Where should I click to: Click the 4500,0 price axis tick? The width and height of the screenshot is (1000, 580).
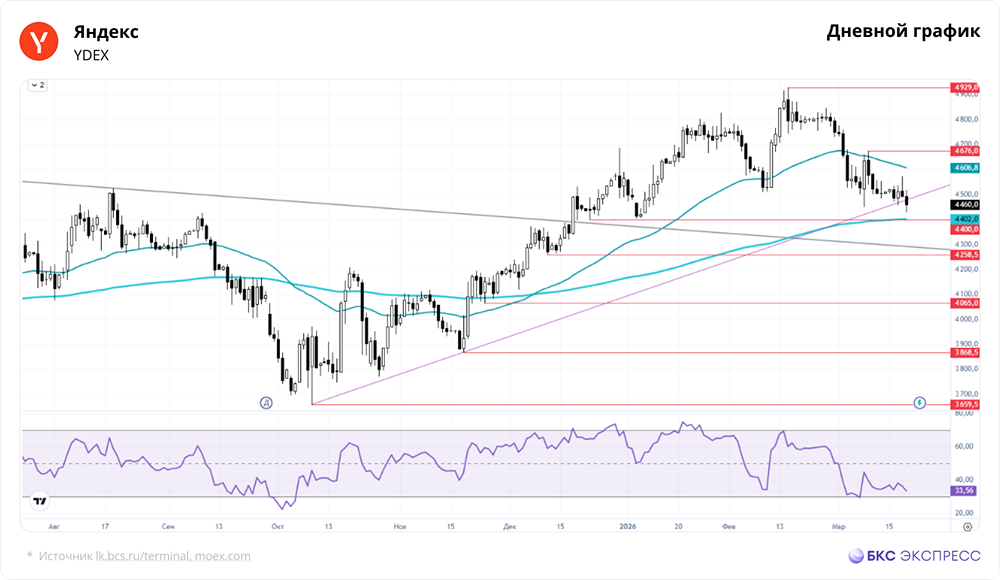coord(966,195)
